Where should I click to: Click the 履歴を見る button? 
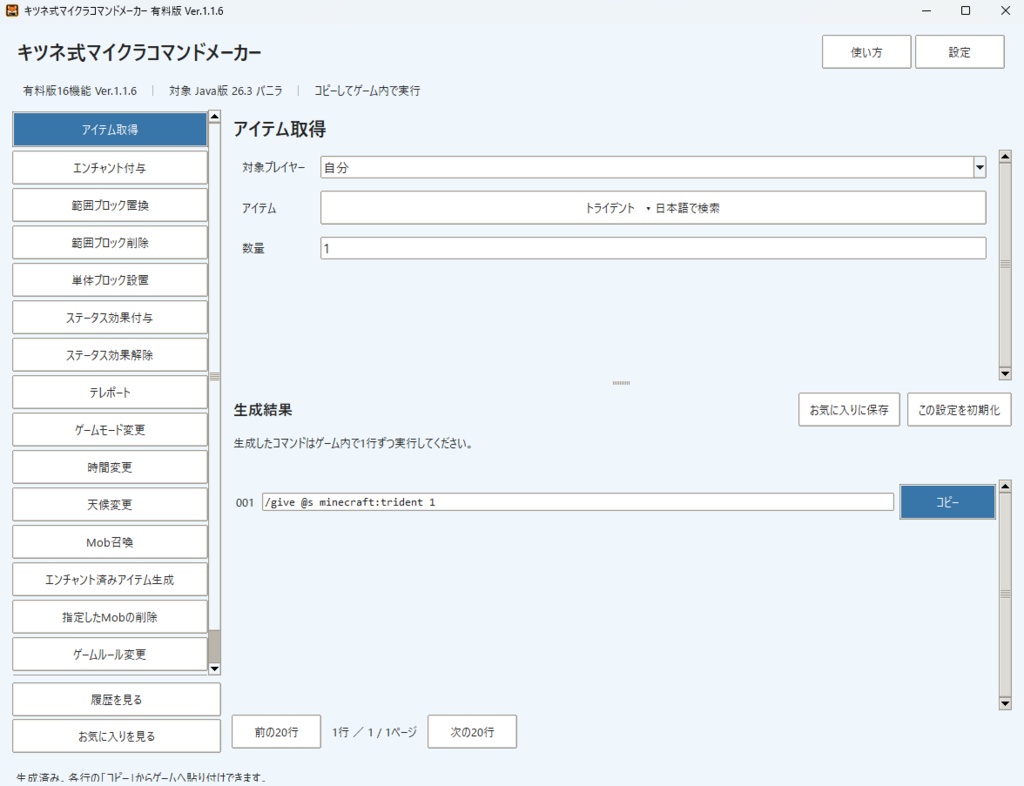click(116, 700)
